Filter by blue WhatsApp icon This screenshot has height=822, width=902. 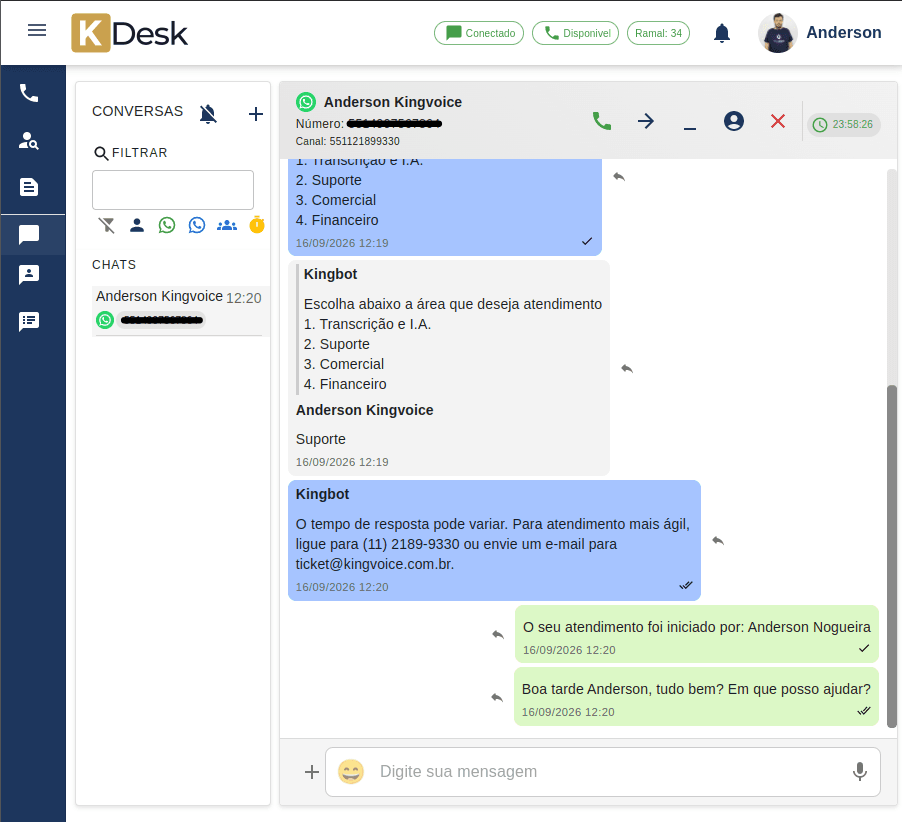[197, 225]
